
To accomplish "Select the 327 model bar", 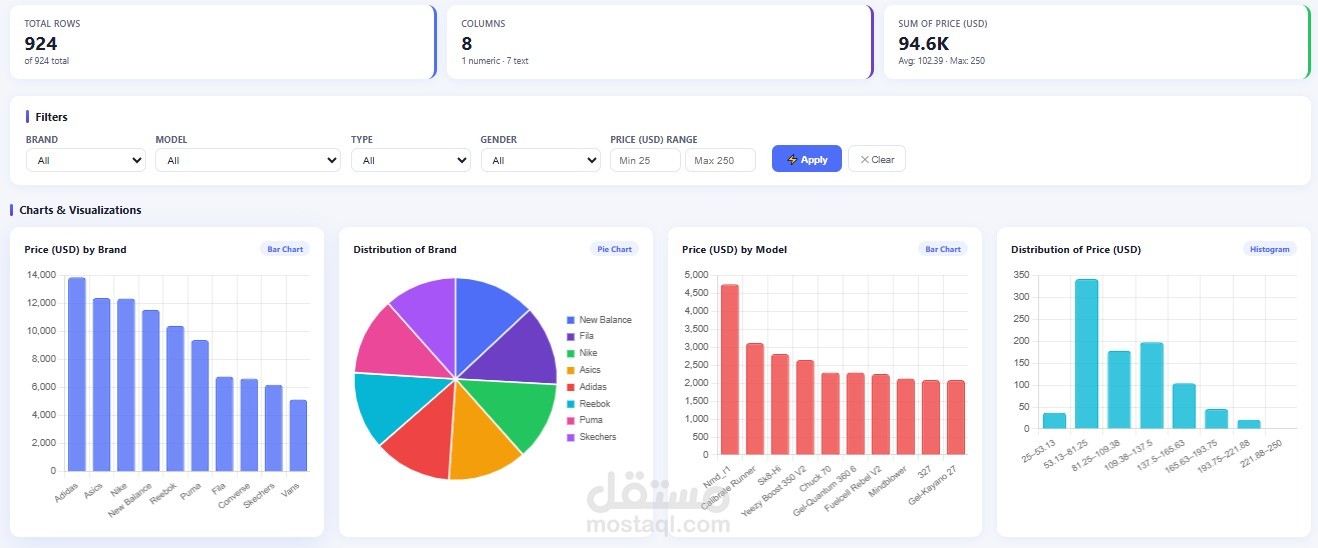I will pyautogui.click(x=931, y=417).
